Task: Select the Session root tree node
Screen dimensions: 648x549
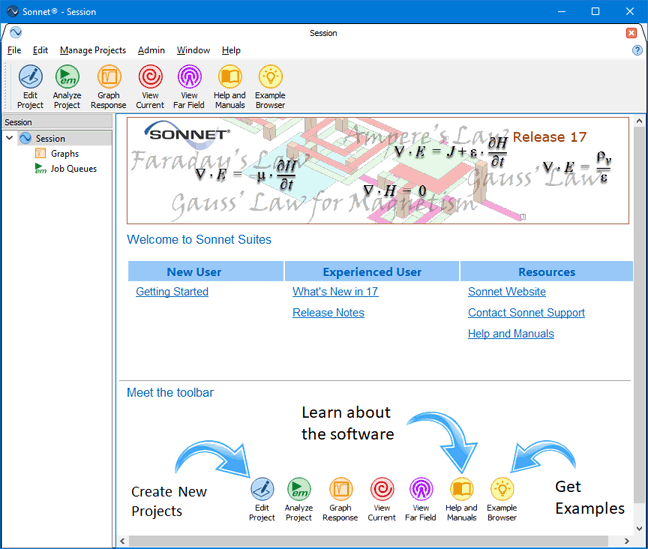Action: click(x=50, y=138)
